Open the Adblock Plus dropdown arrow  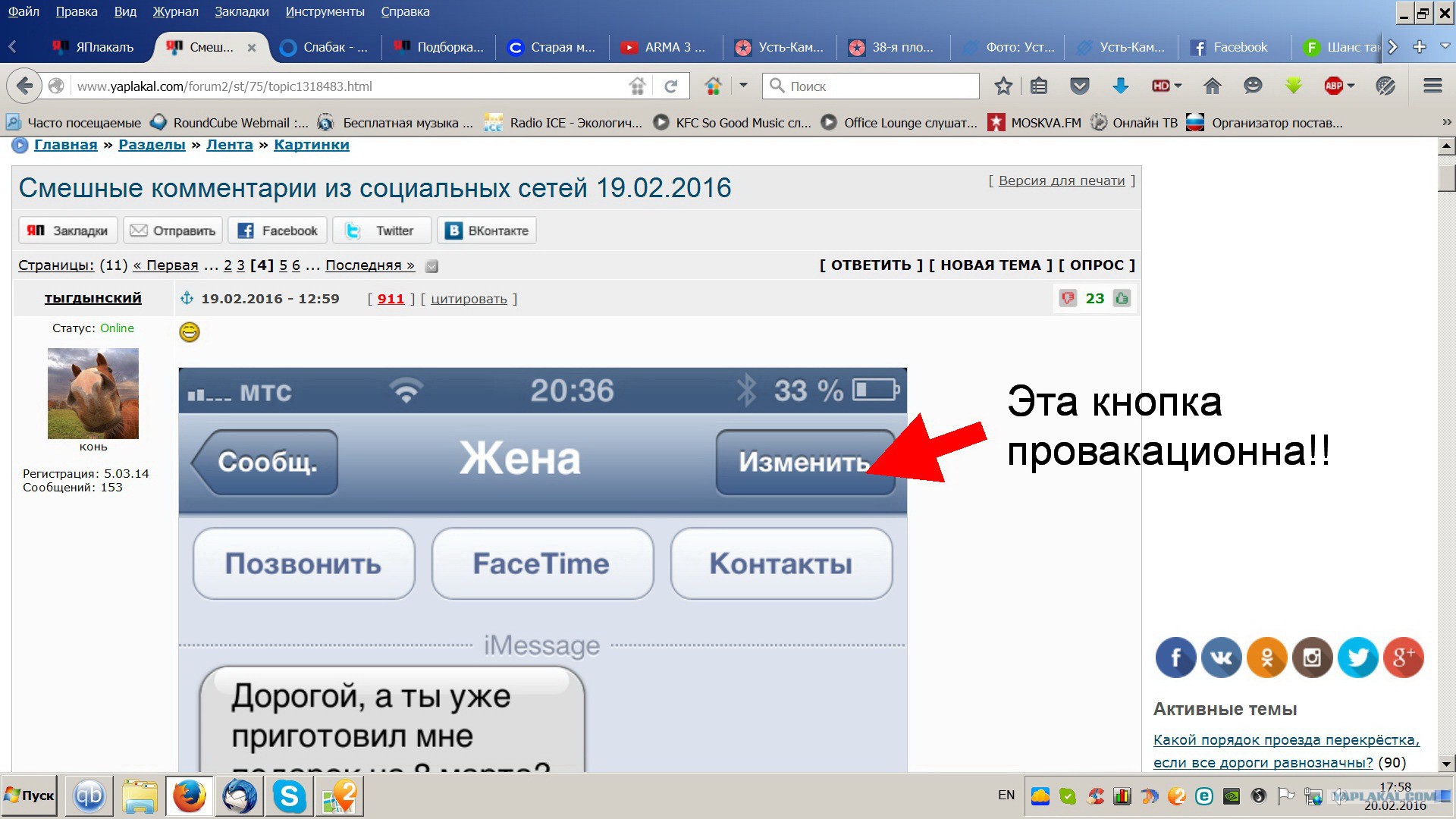pos(1351,86)
